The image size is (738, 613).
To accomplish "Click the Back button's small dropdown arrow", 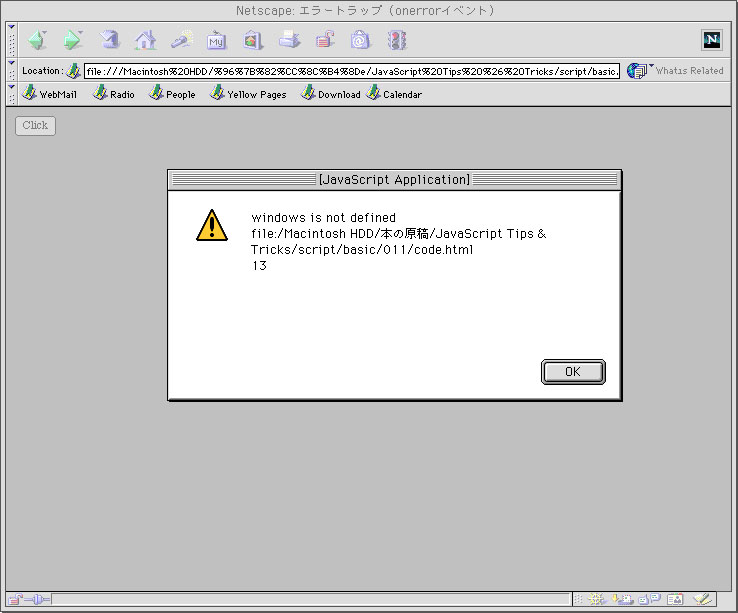I will coord(44,32).
